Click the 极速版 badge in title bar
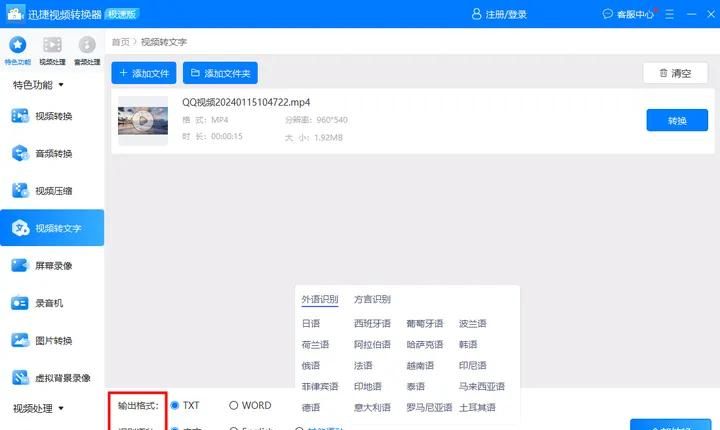Screen dimensions: 720x430 [x=122, y=14]
